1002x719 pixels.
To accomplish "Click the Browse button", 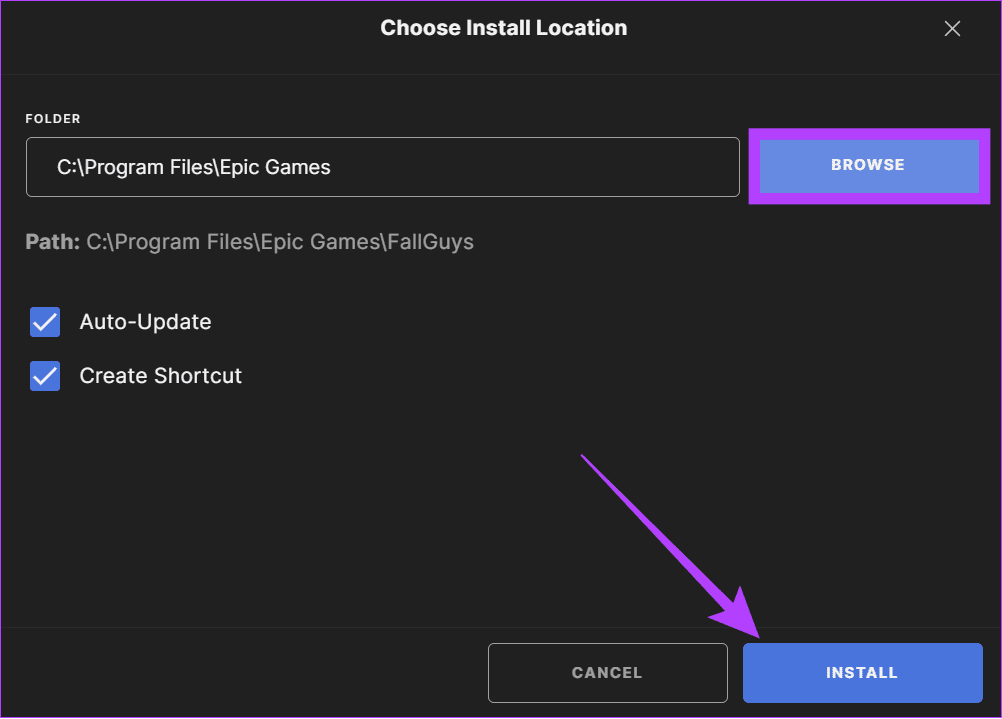I will click(x=867, y=165).
